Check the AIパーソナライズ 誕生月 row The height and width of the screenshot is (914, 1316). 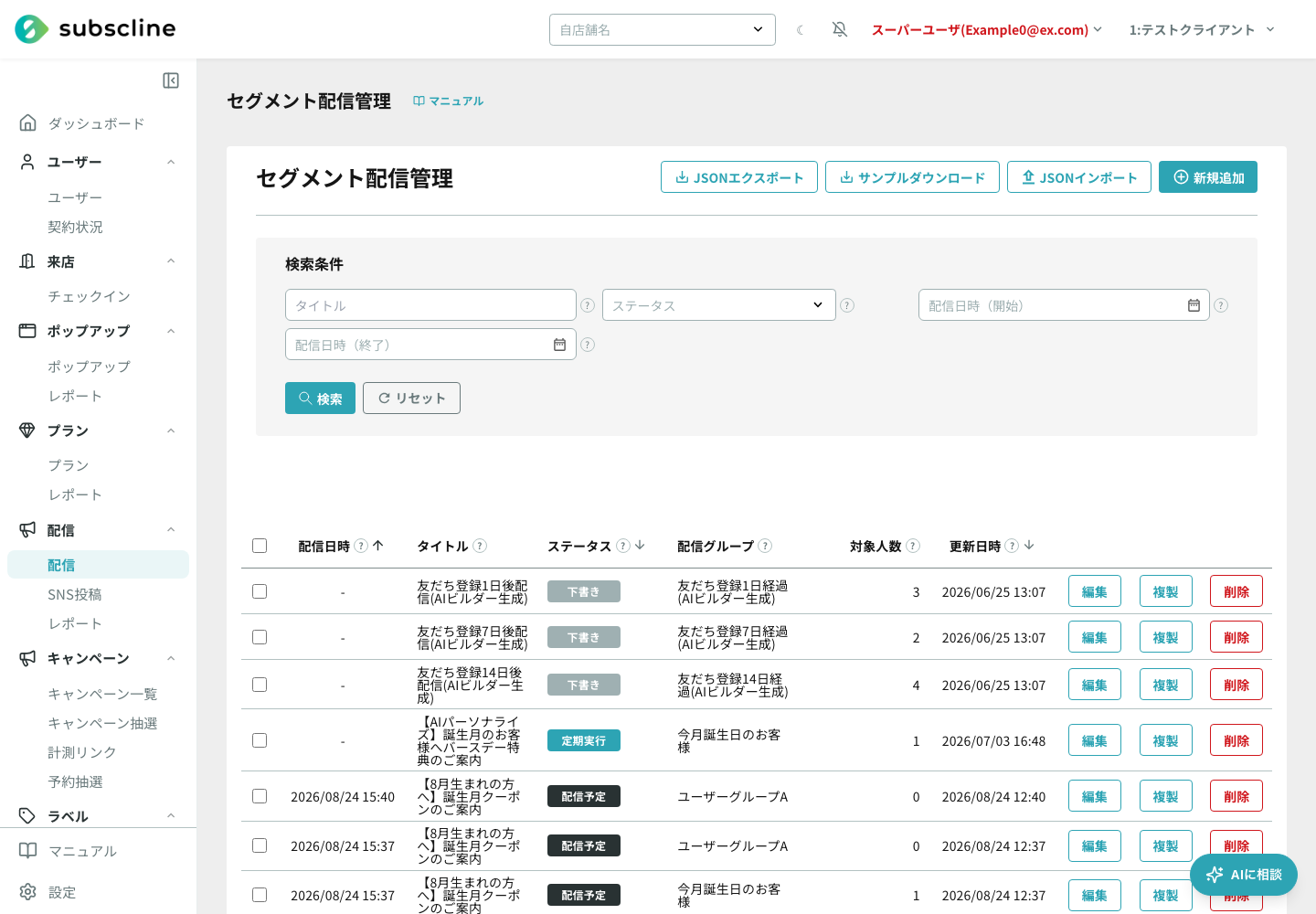click(x=260, y=740)
